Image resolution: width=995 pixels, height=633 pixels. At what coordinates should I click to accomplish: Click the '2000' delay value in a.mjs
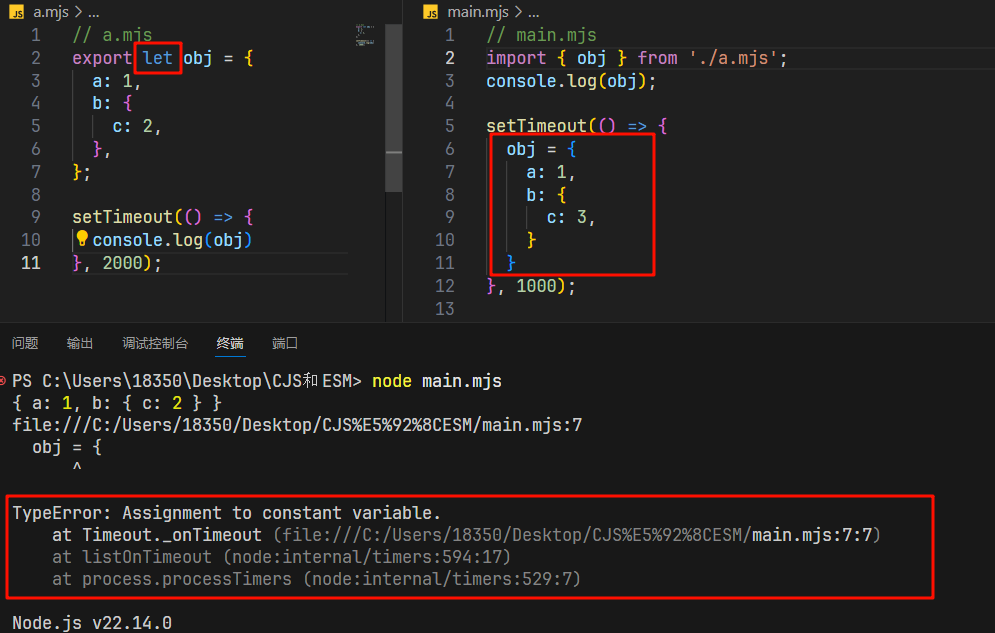coord(122,263)
